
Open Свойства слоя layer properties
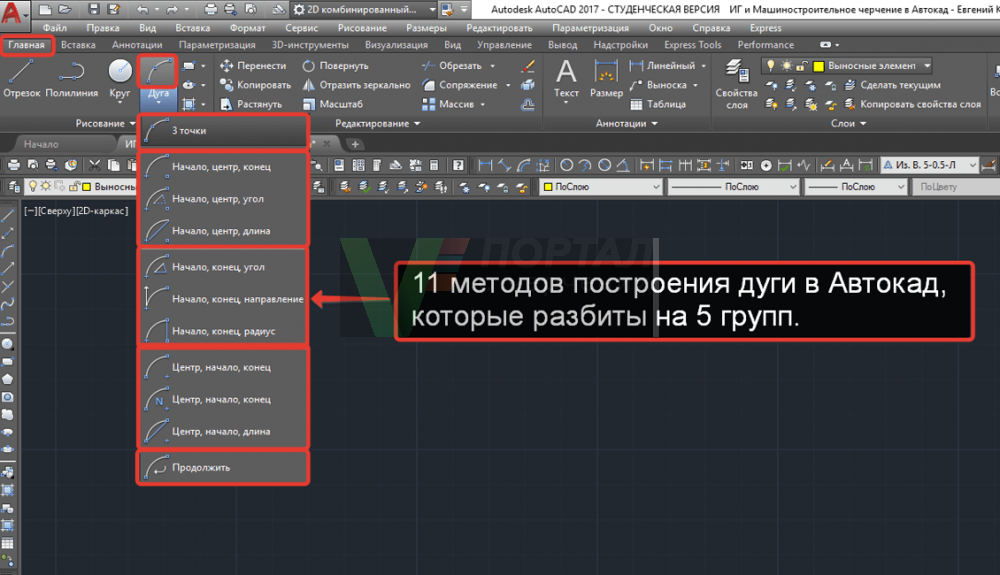737,84
